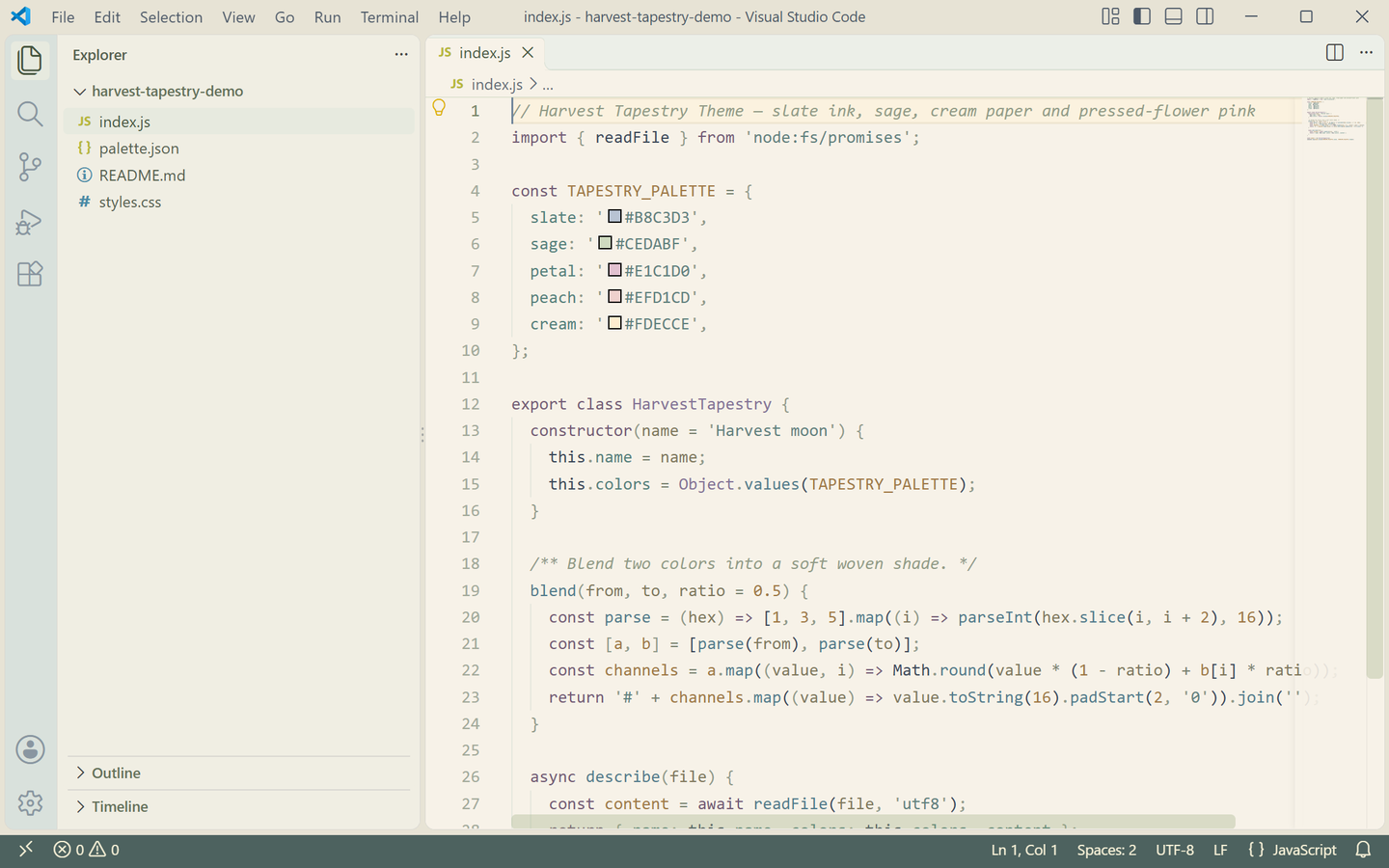Click the Split Editor Right icon
This screenshot has width=1389, height=868.
pyautogui.click(x=1335, y=53)
